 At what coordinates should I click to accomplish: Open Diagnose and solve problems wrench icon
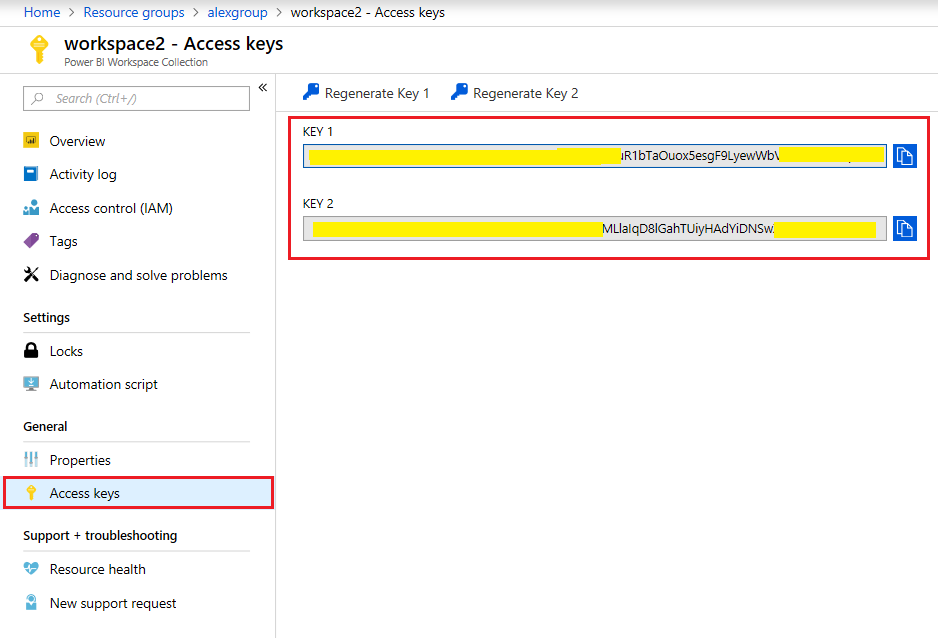click(30, 274)
